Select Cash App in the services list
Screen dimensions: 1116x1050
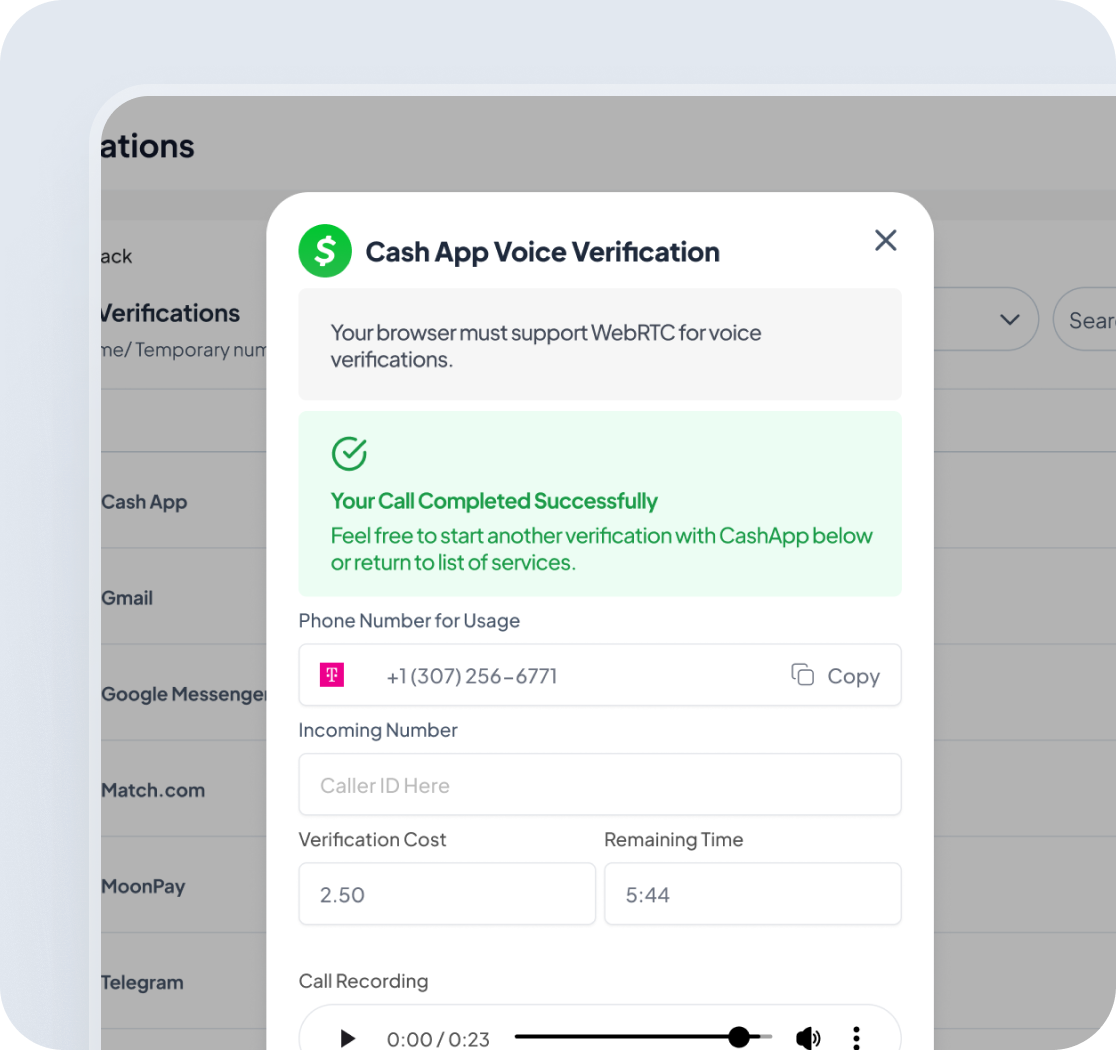[144, 502]
